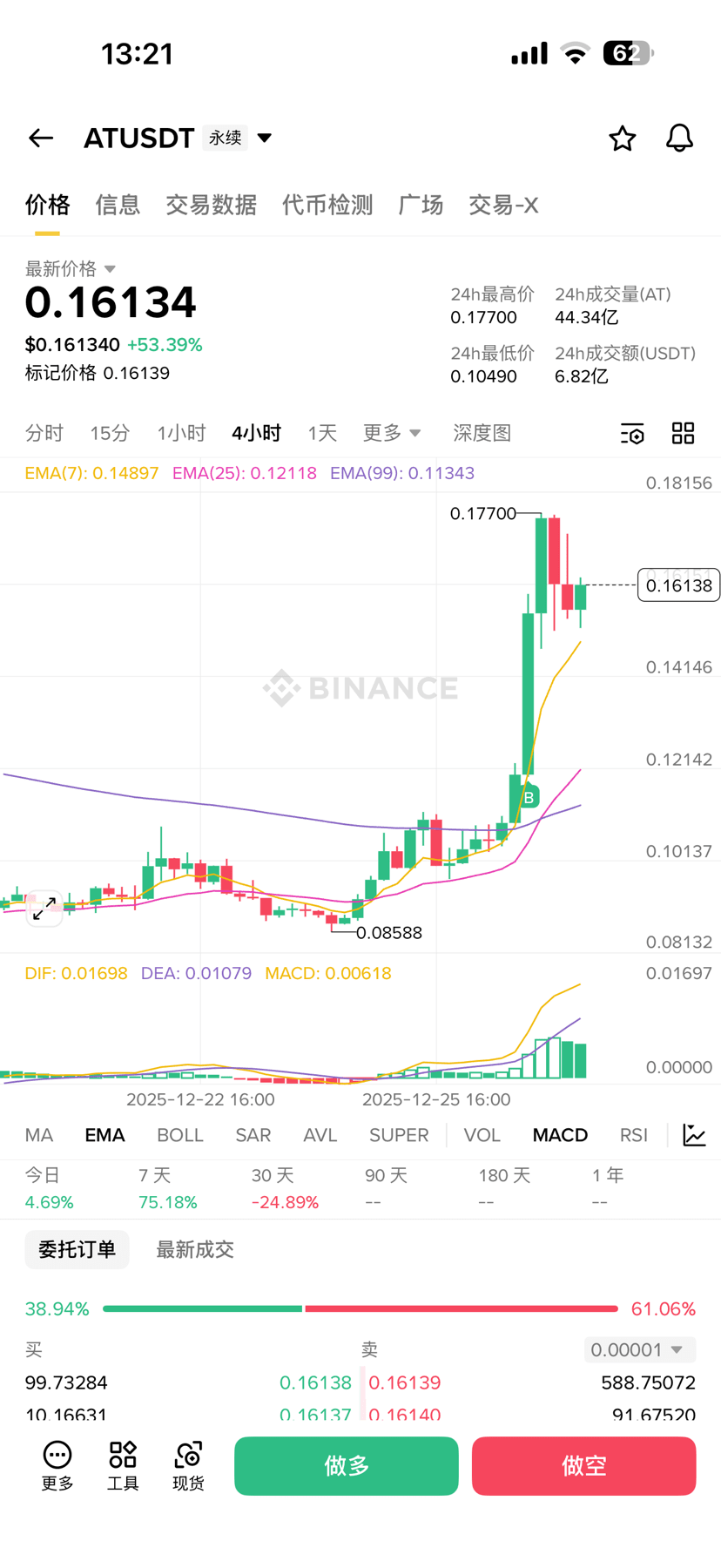Viewport: 721px width, 1568px height.
Task: Tap the red 做空 short button
Action: click(x=584, y=1466)
